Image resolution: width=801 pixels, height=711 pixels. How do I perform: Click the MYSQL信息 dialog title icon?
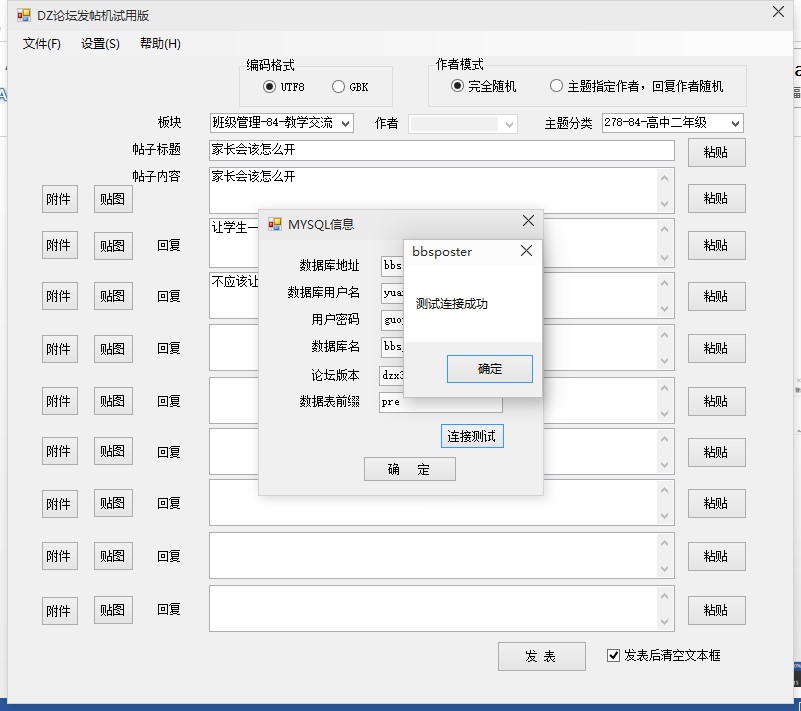coord(274,224)
